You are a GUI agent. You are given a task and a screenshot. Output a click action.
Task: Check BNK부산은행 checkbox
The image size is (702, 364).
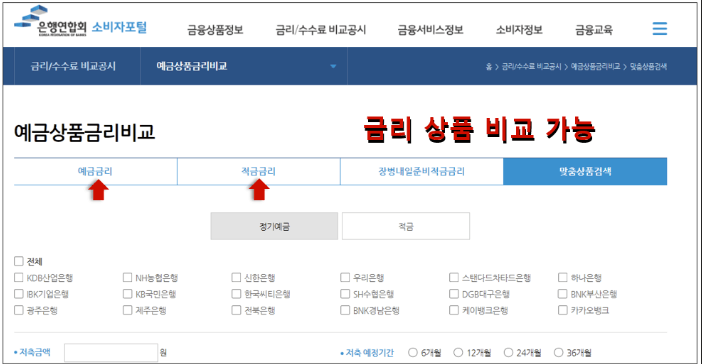pyautogui.click(x=562, y=294)
